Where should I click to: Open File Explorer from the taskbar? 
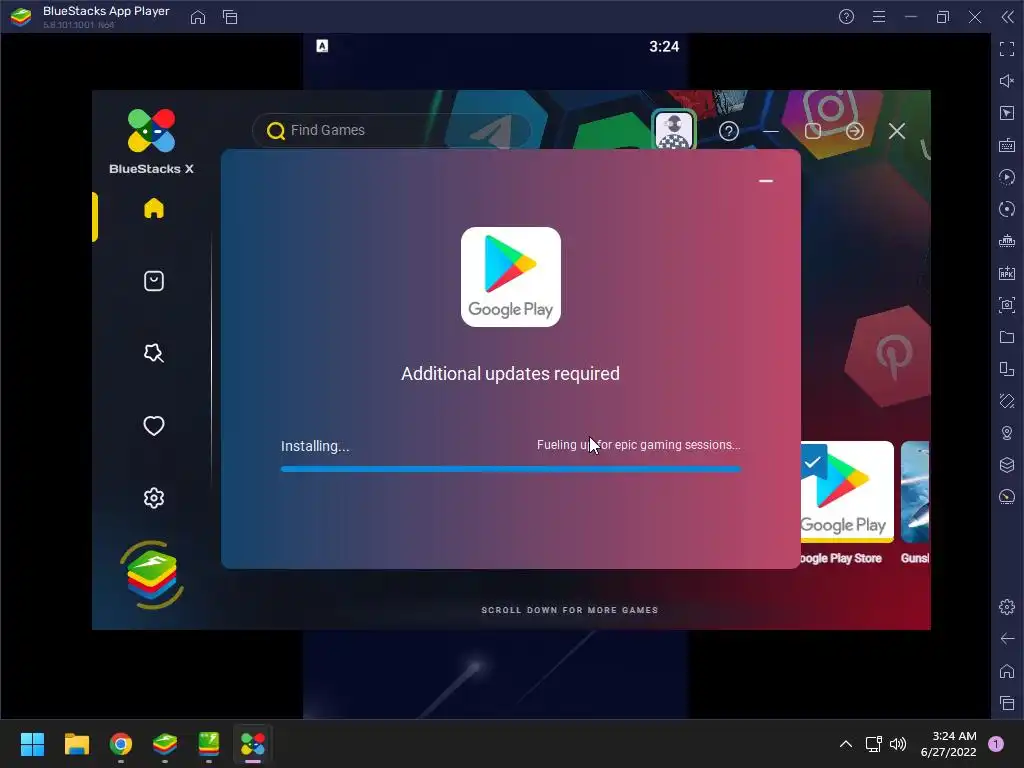[x=76, y=744]
